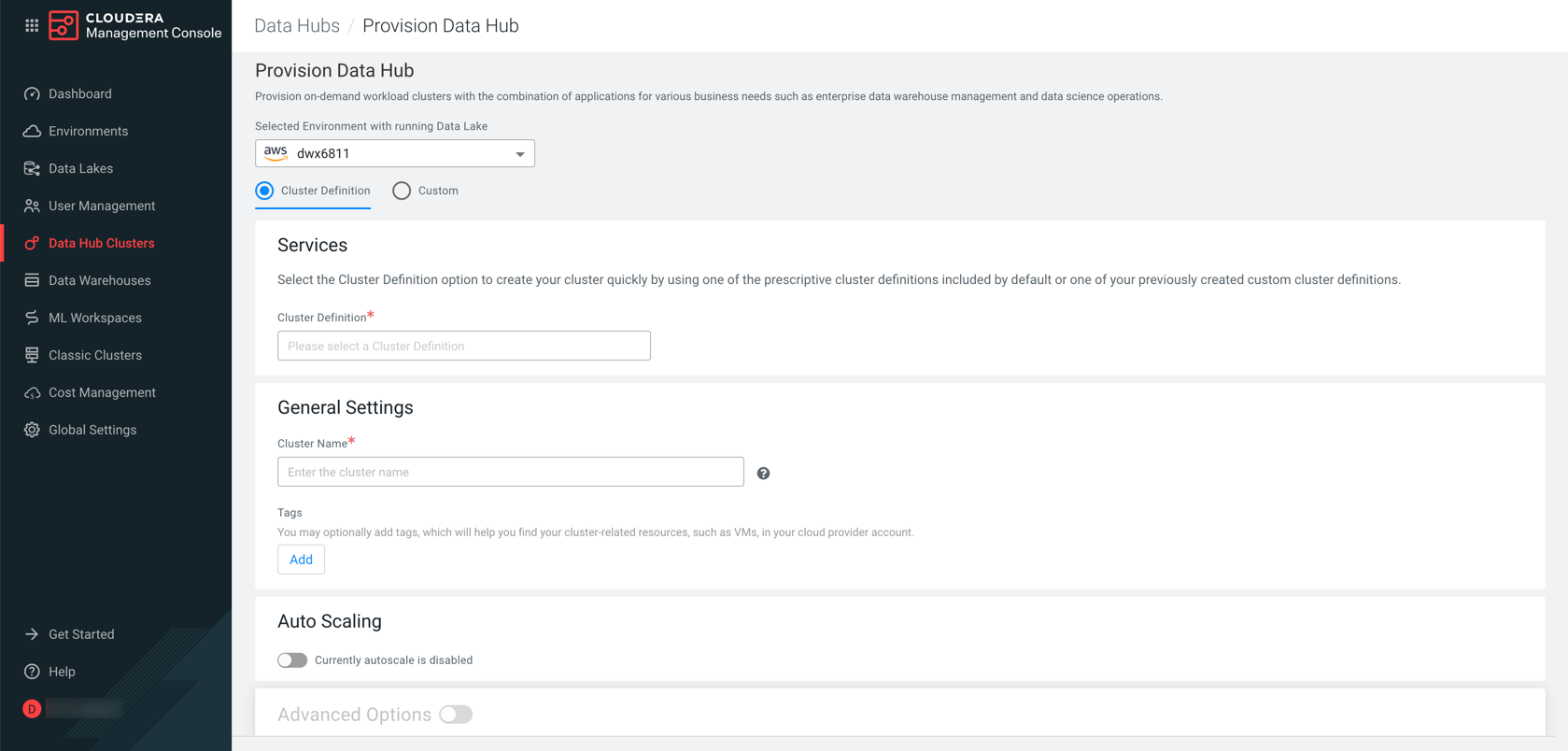Viewport: 1568px width, 751px height.
Task: Click the Cluster Name help question icon
Action: 763,474
